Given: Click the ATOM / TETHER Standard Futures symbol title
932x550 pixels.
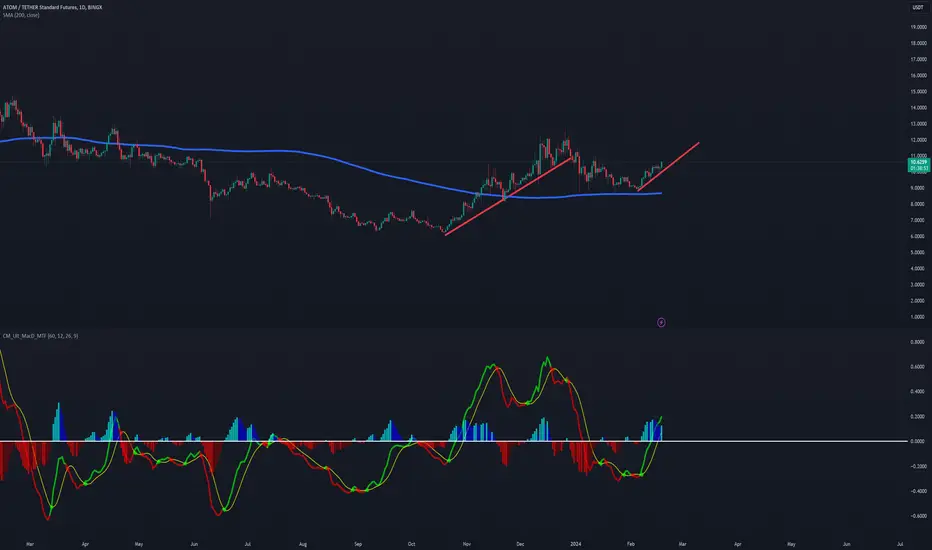Looking at the screenshot, I should point(52,7).
